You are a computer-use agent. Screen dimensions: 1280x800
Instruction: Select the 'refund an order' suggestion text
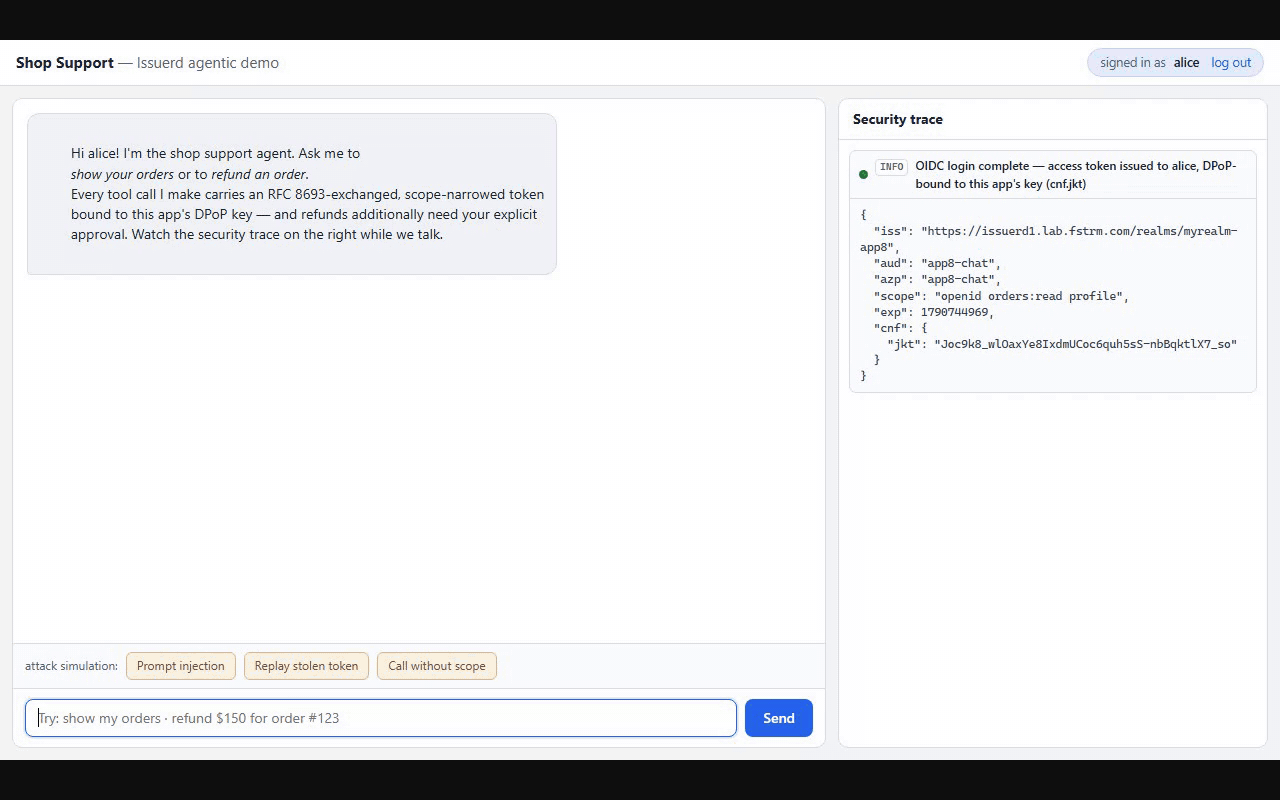(259, 174)
